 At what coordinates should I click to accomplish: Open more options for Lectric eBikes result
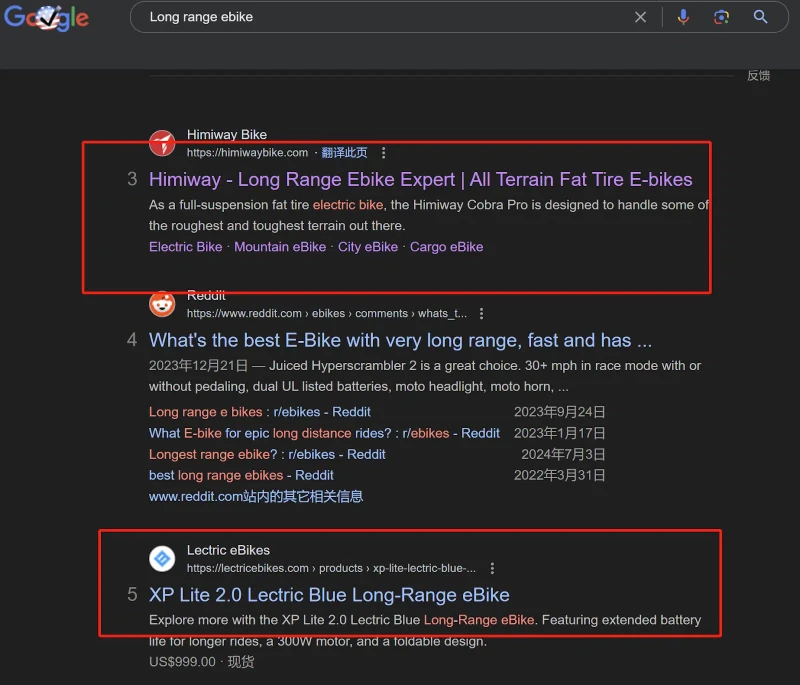[492, 568]
